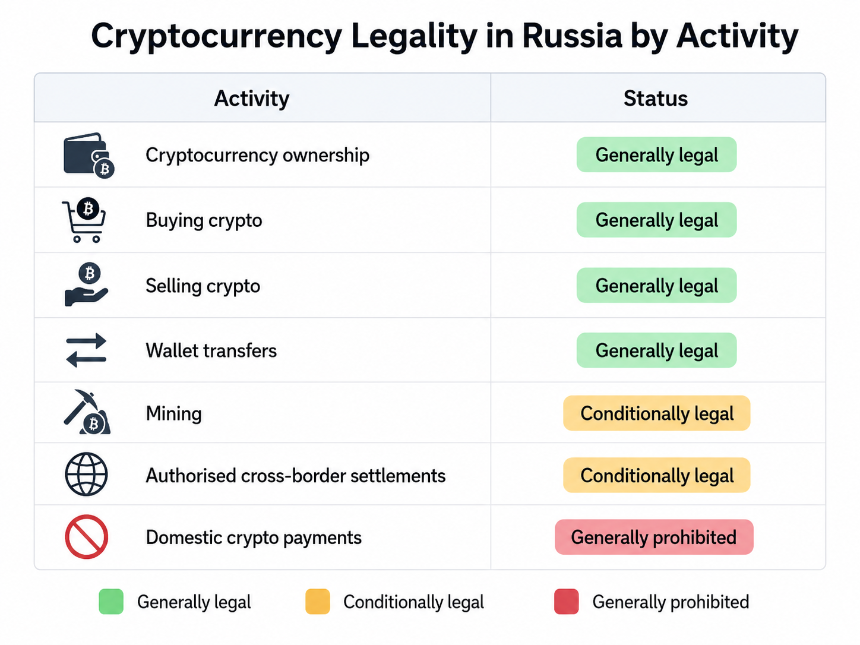
Task: Click the mining pickaxe icon
Action: click(87, 412)
